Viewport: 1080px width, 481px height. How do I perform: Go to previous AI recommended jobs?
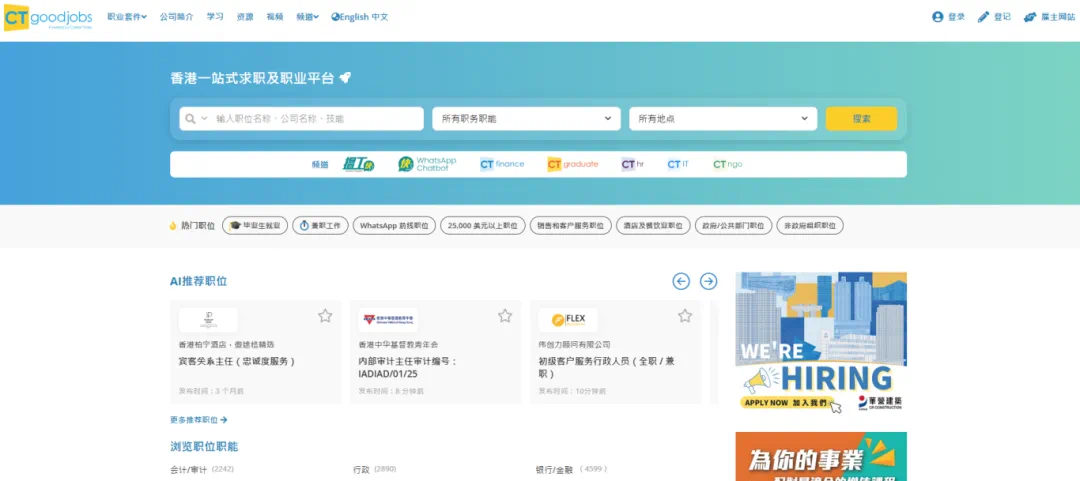(681, 281)
